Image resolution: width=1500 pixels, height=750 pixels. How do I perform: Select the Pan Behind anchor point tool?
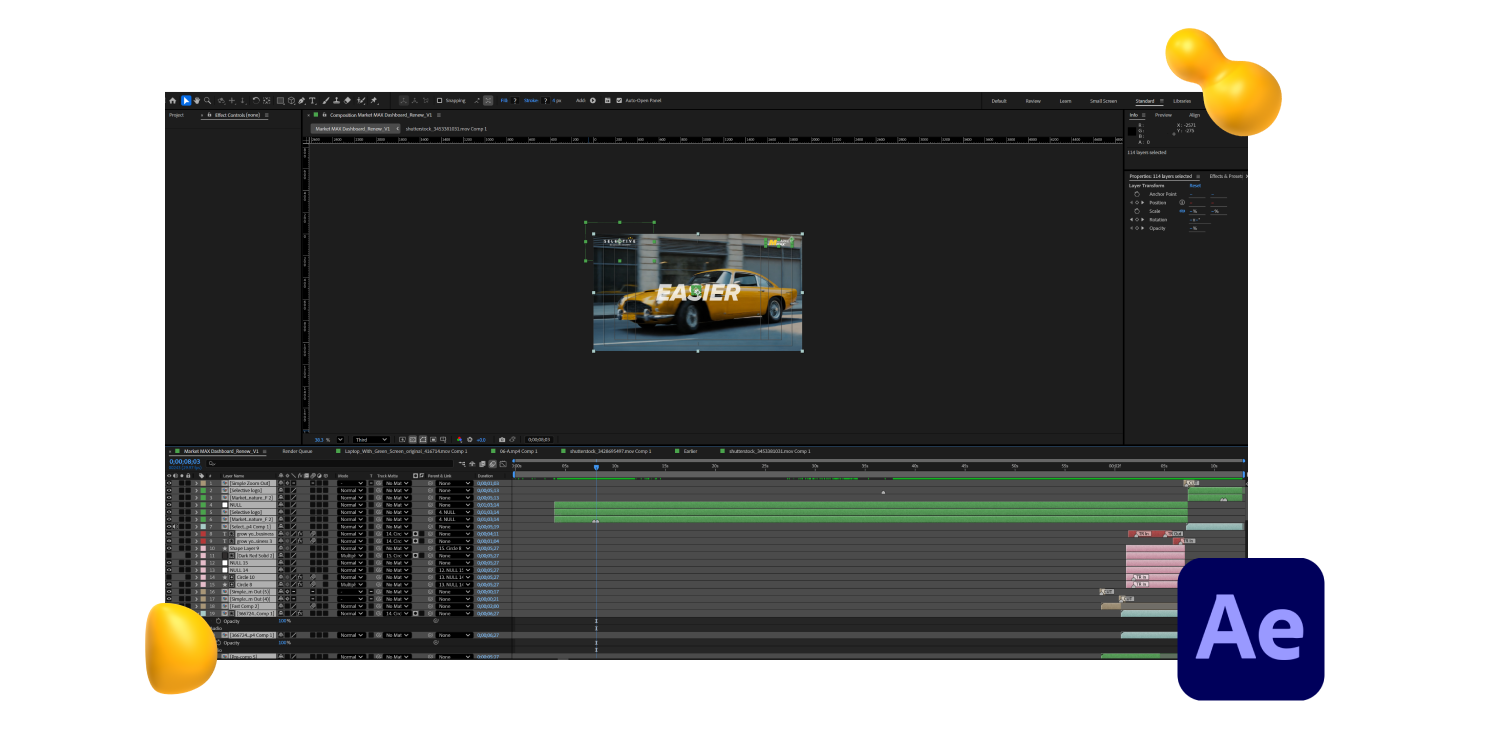[x=267, y=101]
